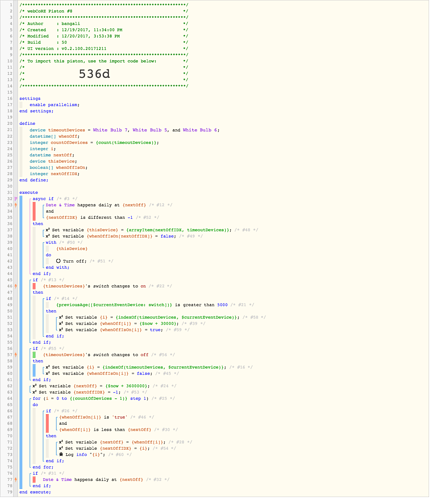Viewport: 432px width, 500px height.
Task: Click the green condition bar on line 57
Action: click(x=34, y=356)
